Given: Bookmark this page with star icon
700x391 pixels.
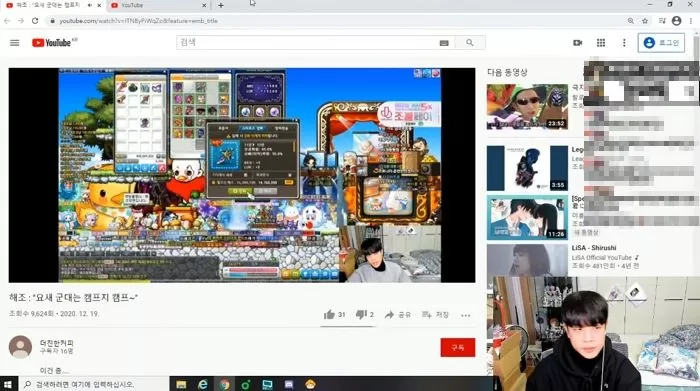Looking at the screenshot, I should click(645, 21).
